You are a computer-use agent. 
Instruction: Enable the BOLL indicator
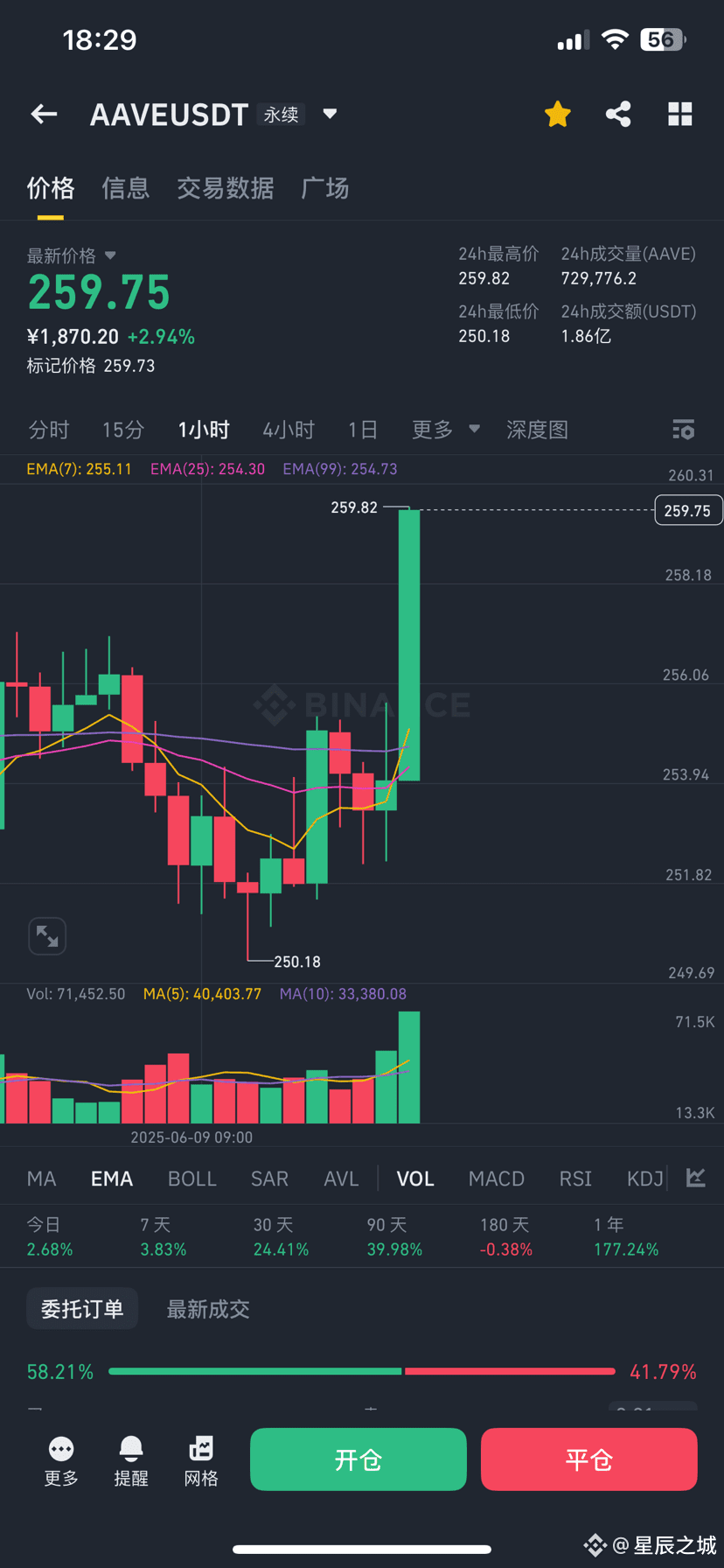tap(192, 1179)
